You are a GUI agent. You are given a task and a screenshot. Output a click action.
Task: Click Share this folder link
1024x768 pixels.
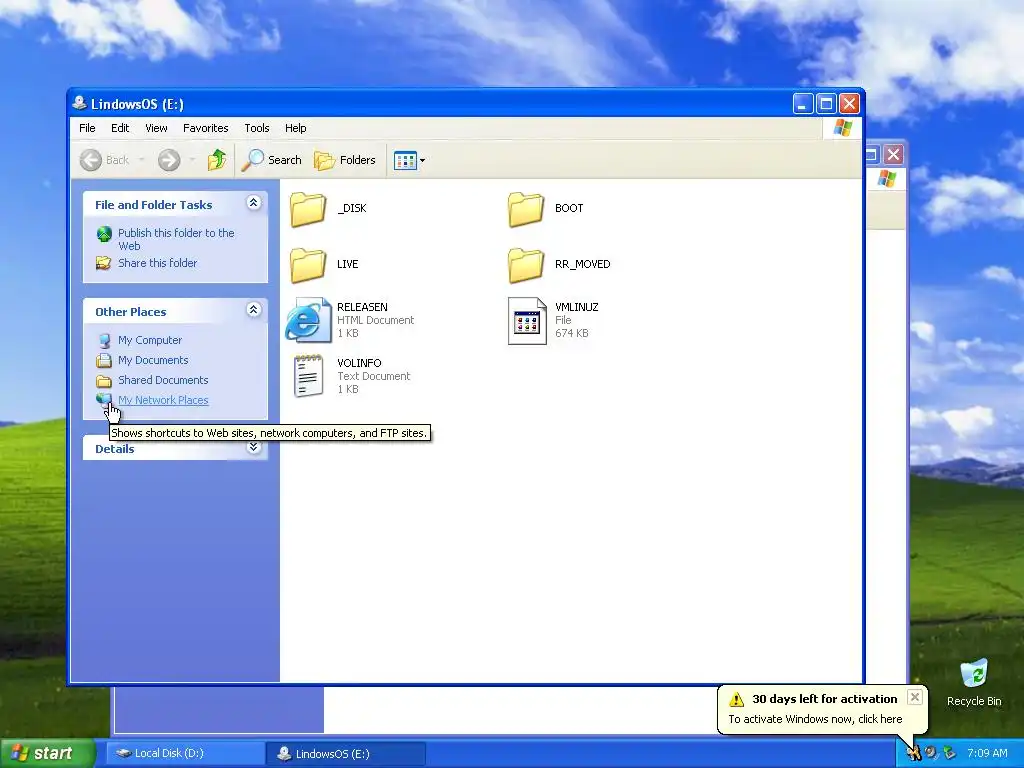157,263
